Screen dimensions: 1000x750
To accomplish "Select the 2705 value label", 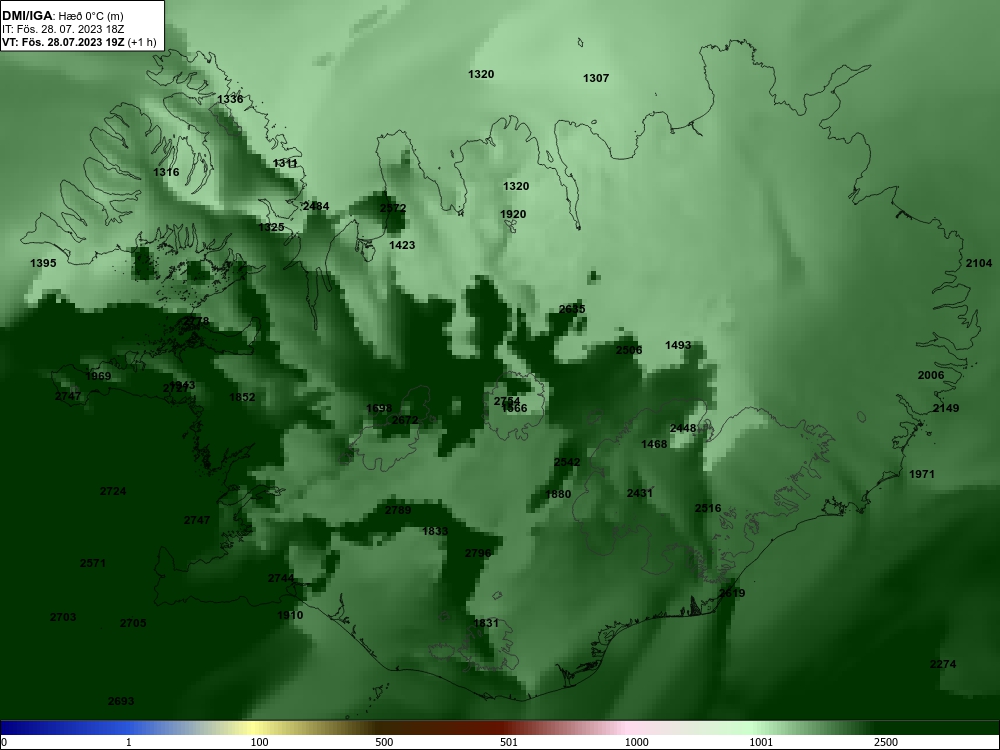I will [133, 622].
